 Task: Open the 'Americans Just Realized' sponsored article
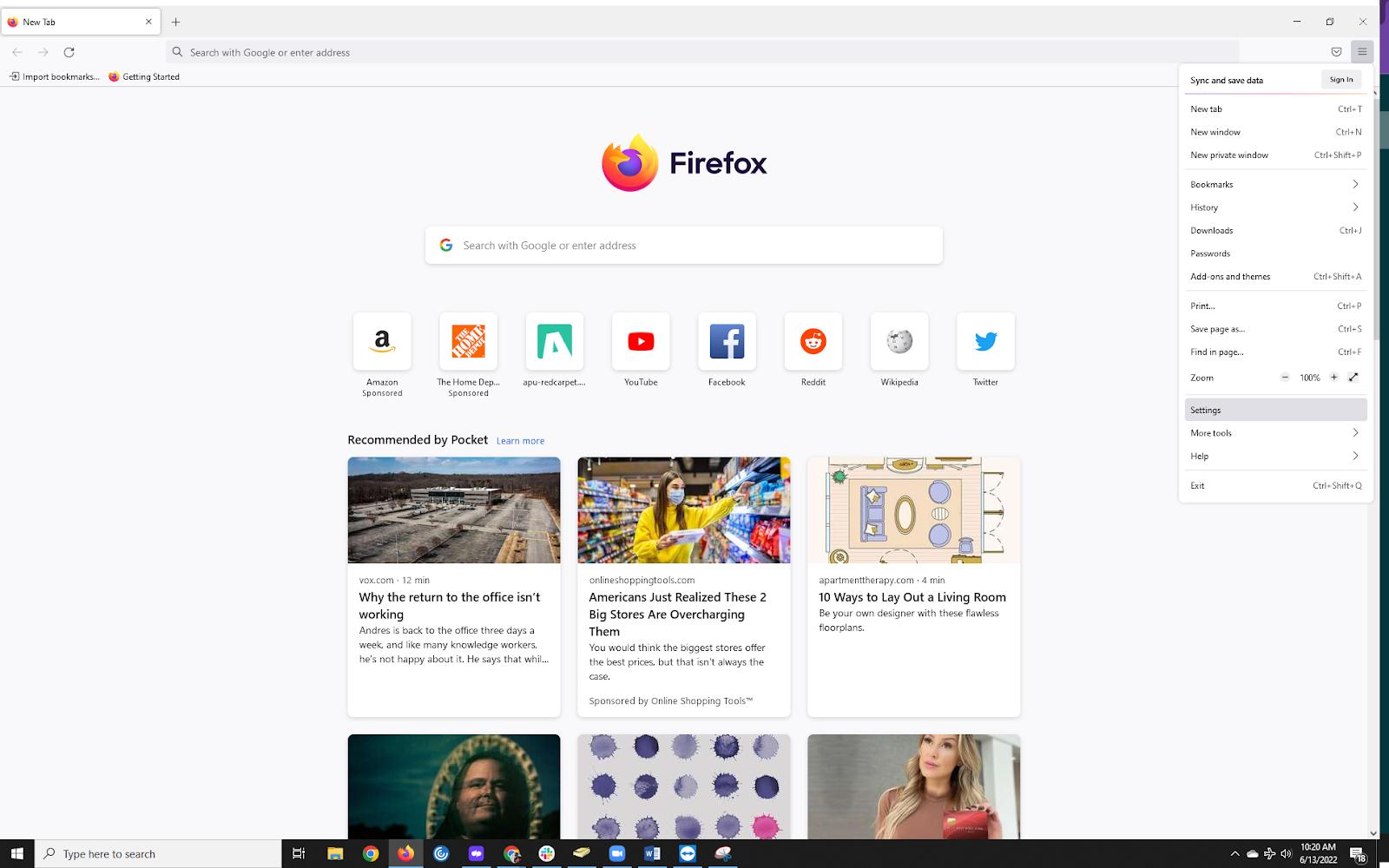pyautogui.click(x=678, y=615)
